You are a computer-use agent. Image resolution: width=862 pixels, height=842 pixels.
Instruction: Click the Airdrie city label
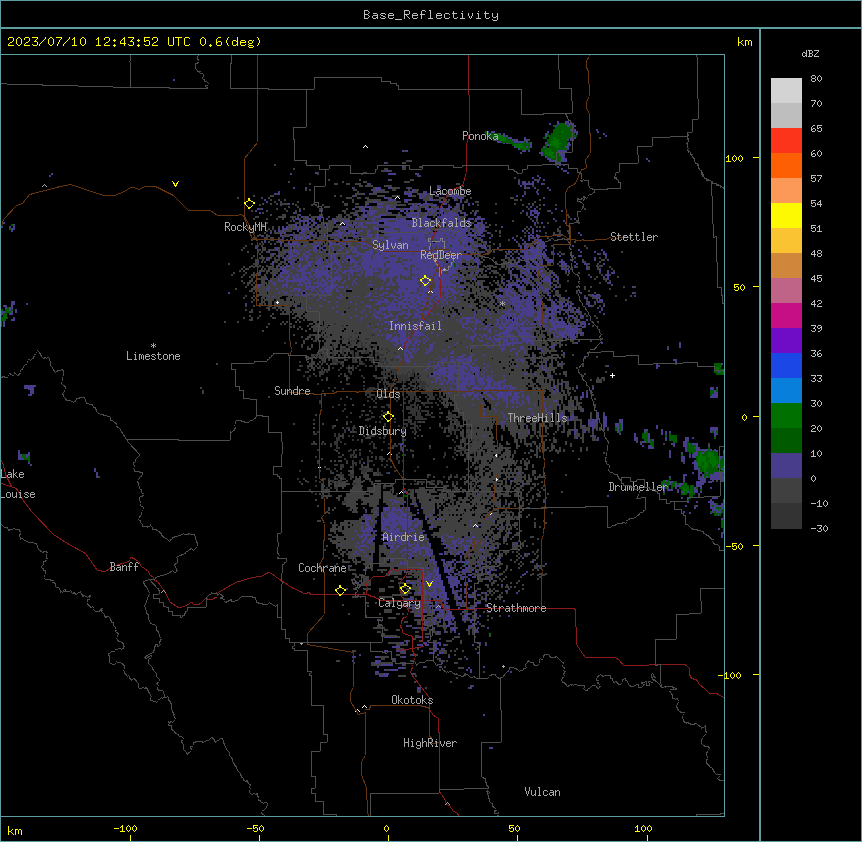(403, 537)
